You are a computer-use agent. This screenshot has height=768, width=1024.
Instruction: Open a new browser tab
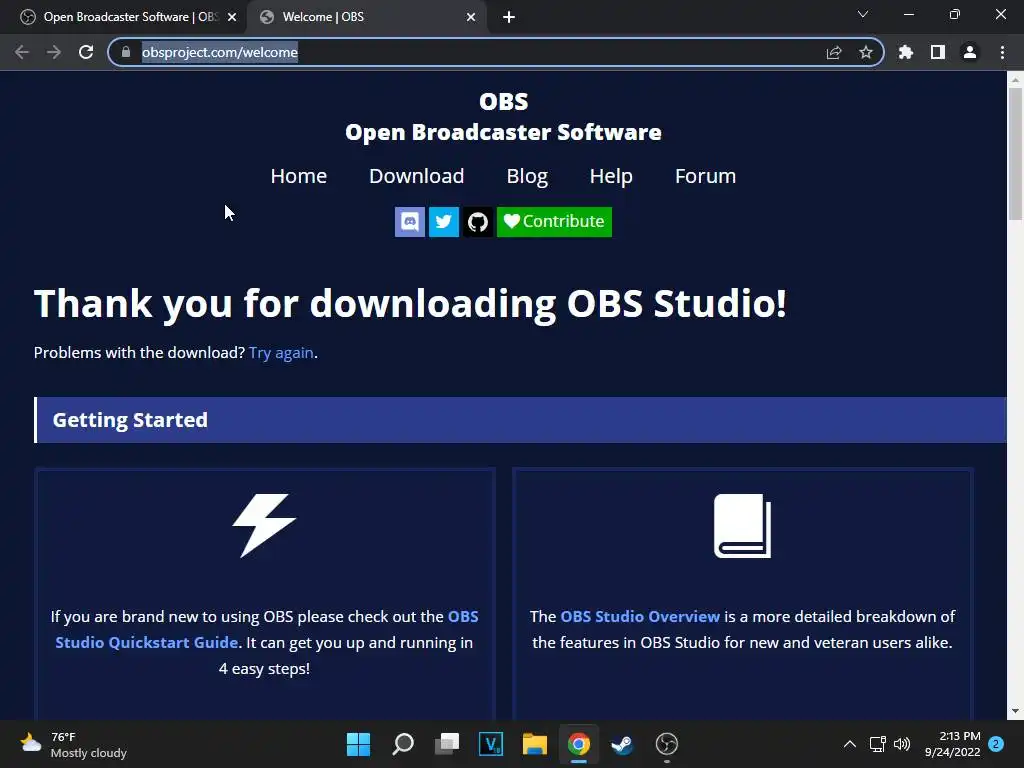coord(509,18)
